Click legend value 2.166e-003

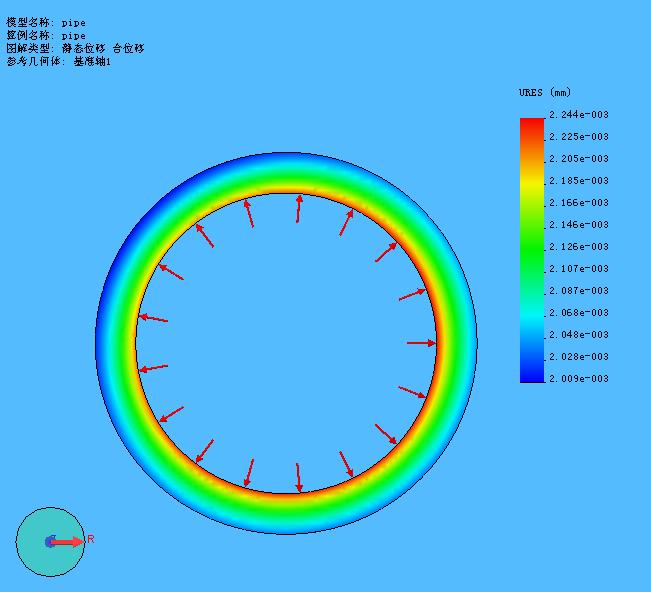point(579,203)
